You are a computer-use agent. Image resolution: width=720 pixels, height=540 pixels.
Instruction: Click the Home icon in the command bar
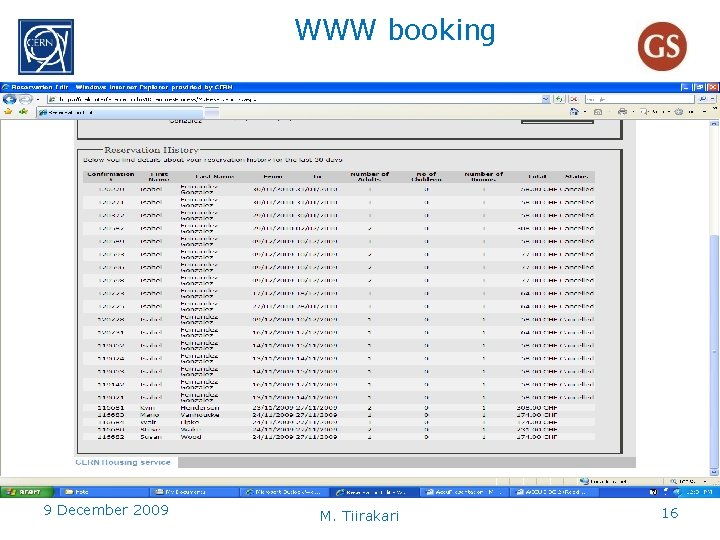click(x=574, y=112)
